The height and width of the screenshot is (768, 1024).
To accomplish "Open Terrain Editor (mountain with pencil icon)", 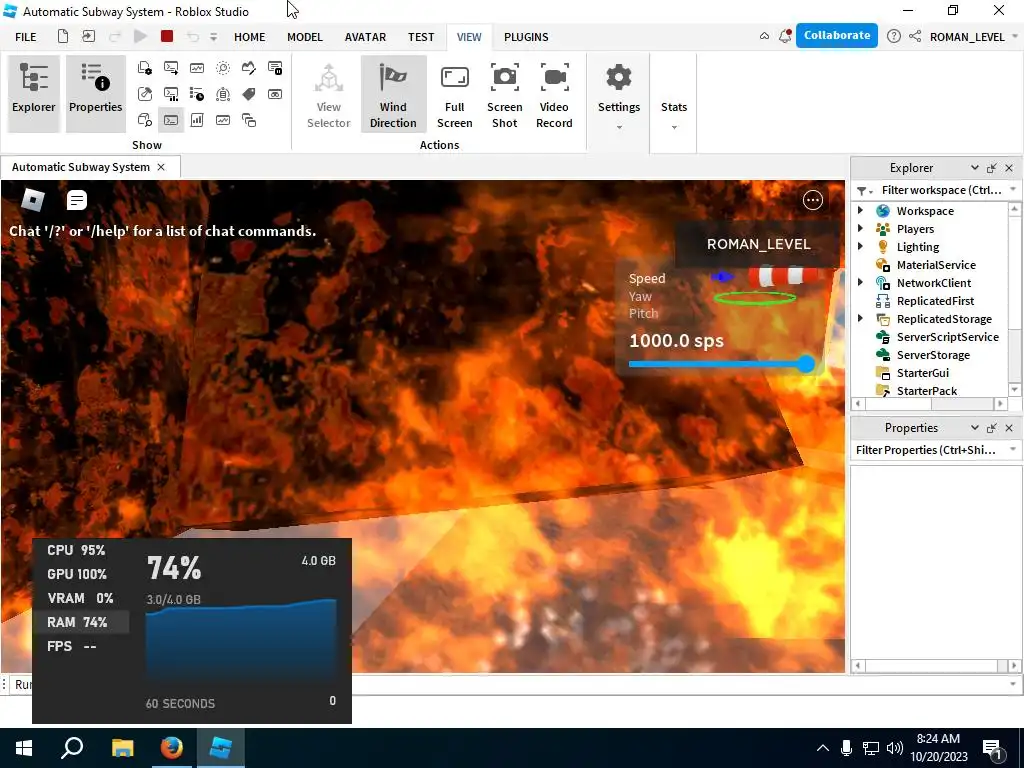I will (x=249, y=68).
